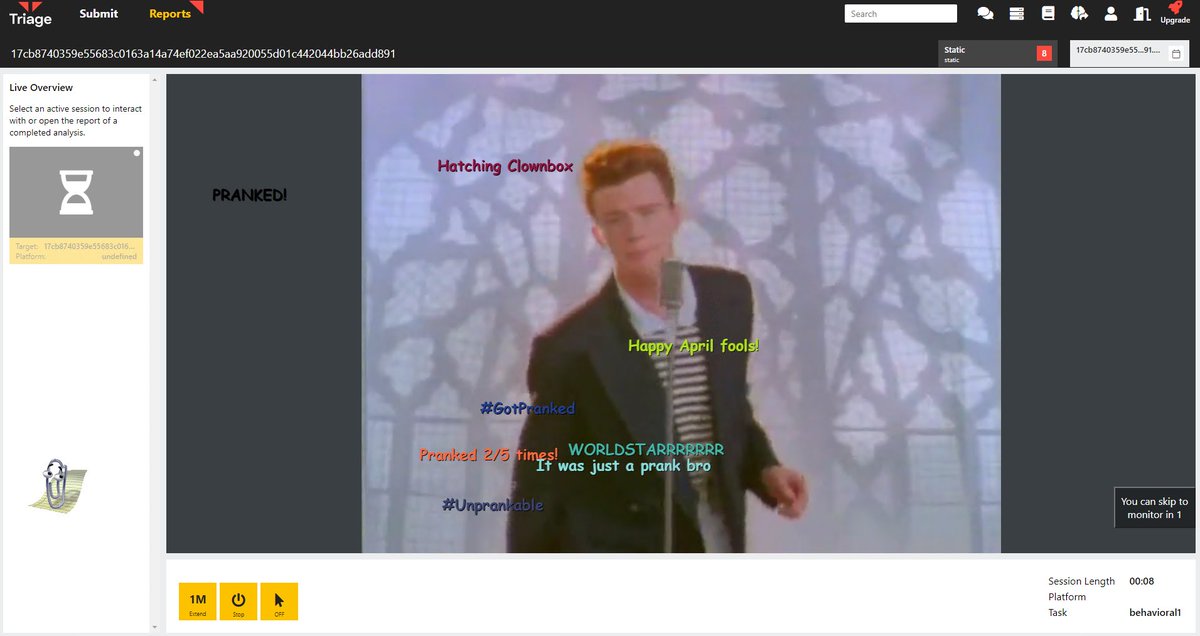
Task: Click WORLDSTARRRRRRR text
Action: (x=646, y=449)
